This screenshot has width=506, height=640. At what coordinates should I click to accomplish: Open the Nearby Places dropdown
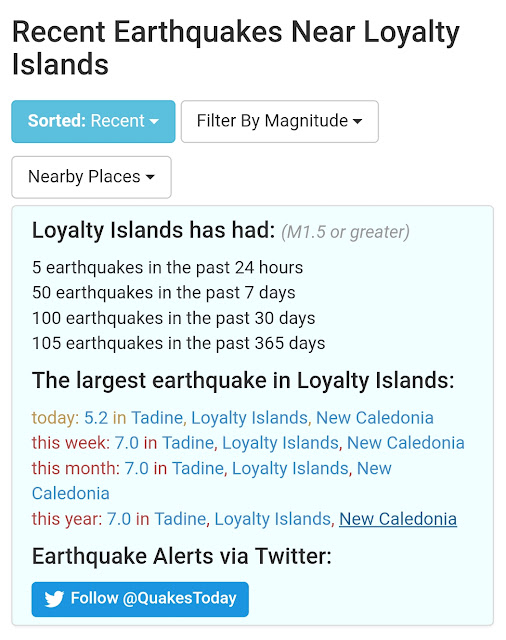coord(91,177)
